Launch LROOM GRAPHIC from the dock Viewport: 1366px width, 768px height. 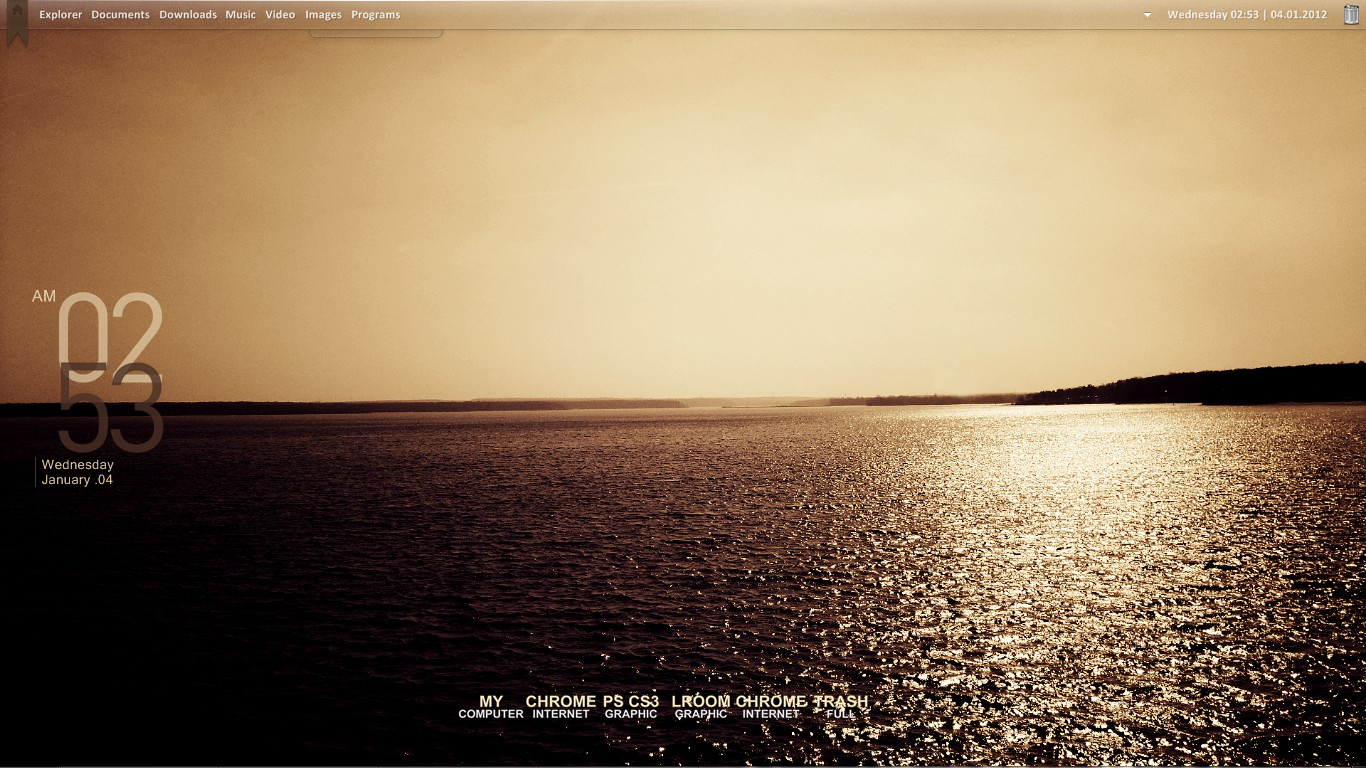coord(701,707)
